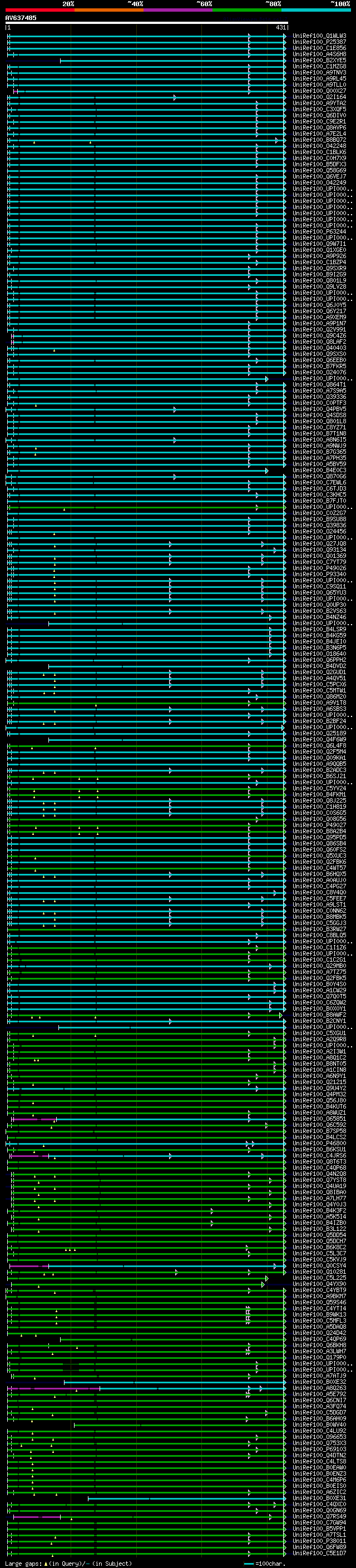Select label UniRef100_C3XQF5
Viewport: 356px width, 1568px height.
pos(319,109)
